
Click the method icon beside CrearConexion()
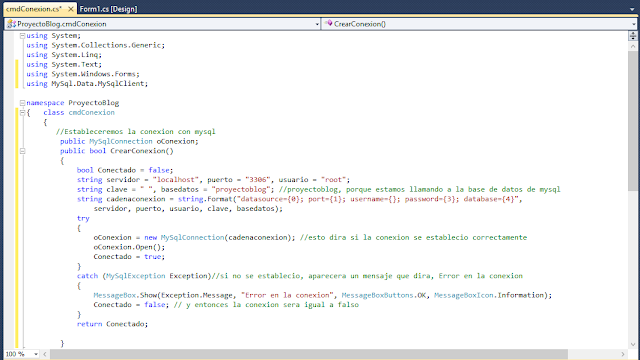(x=329, y=24)
